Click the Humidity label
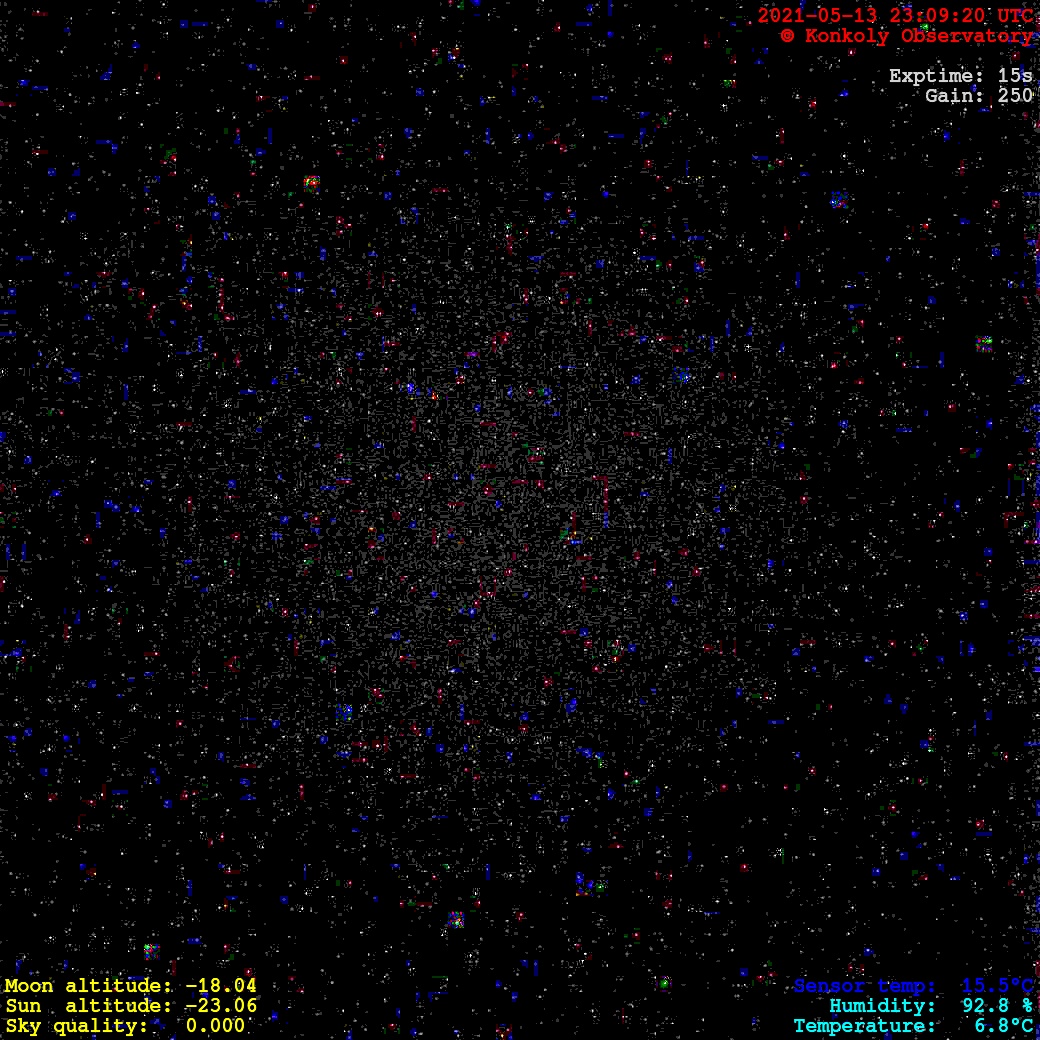Viewport: 1040px width, 1040px height. click(x=882, y=1006)
